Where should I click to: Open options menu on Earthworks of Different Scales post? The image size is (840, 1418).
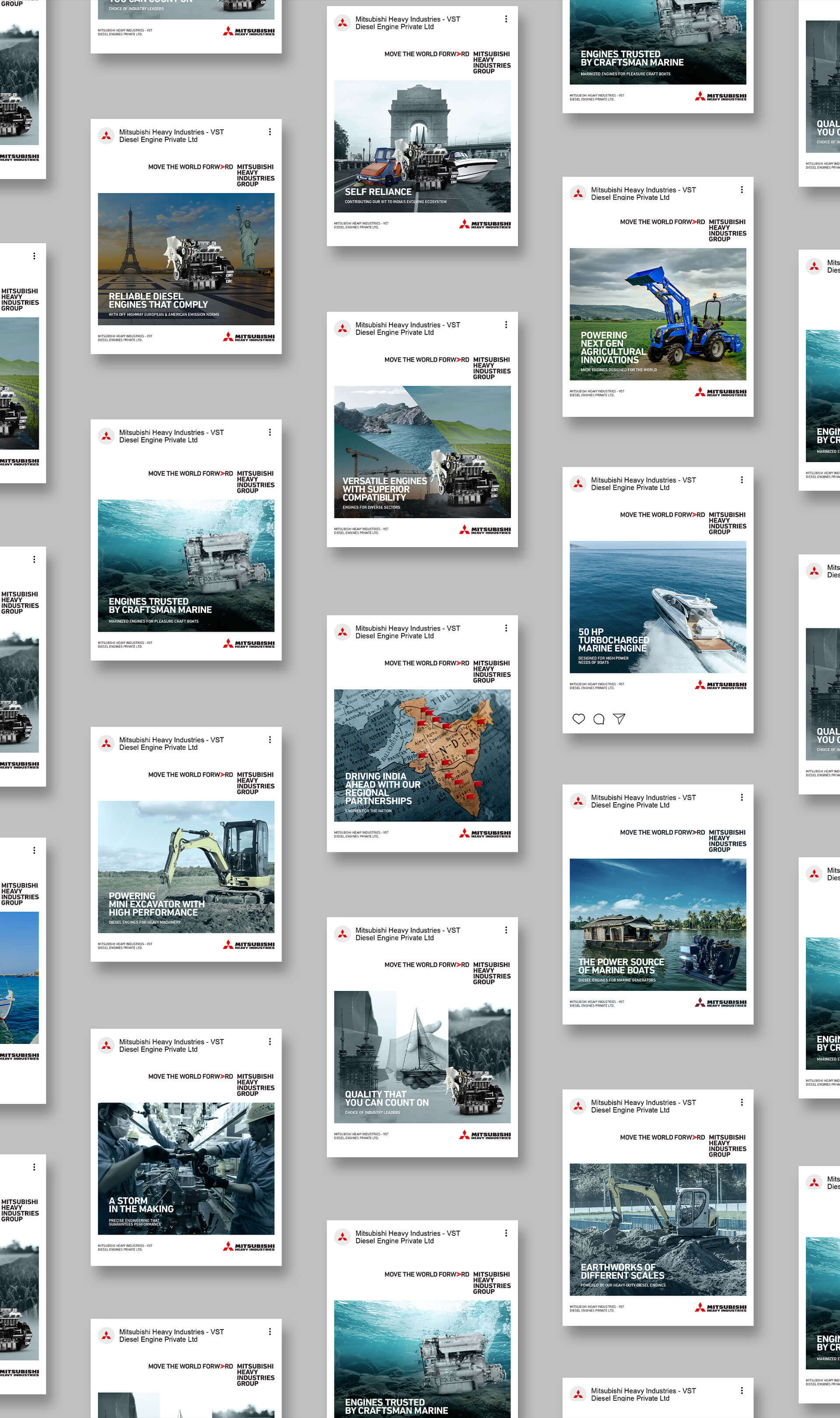pyautogui.click(x=742, y=1102)
